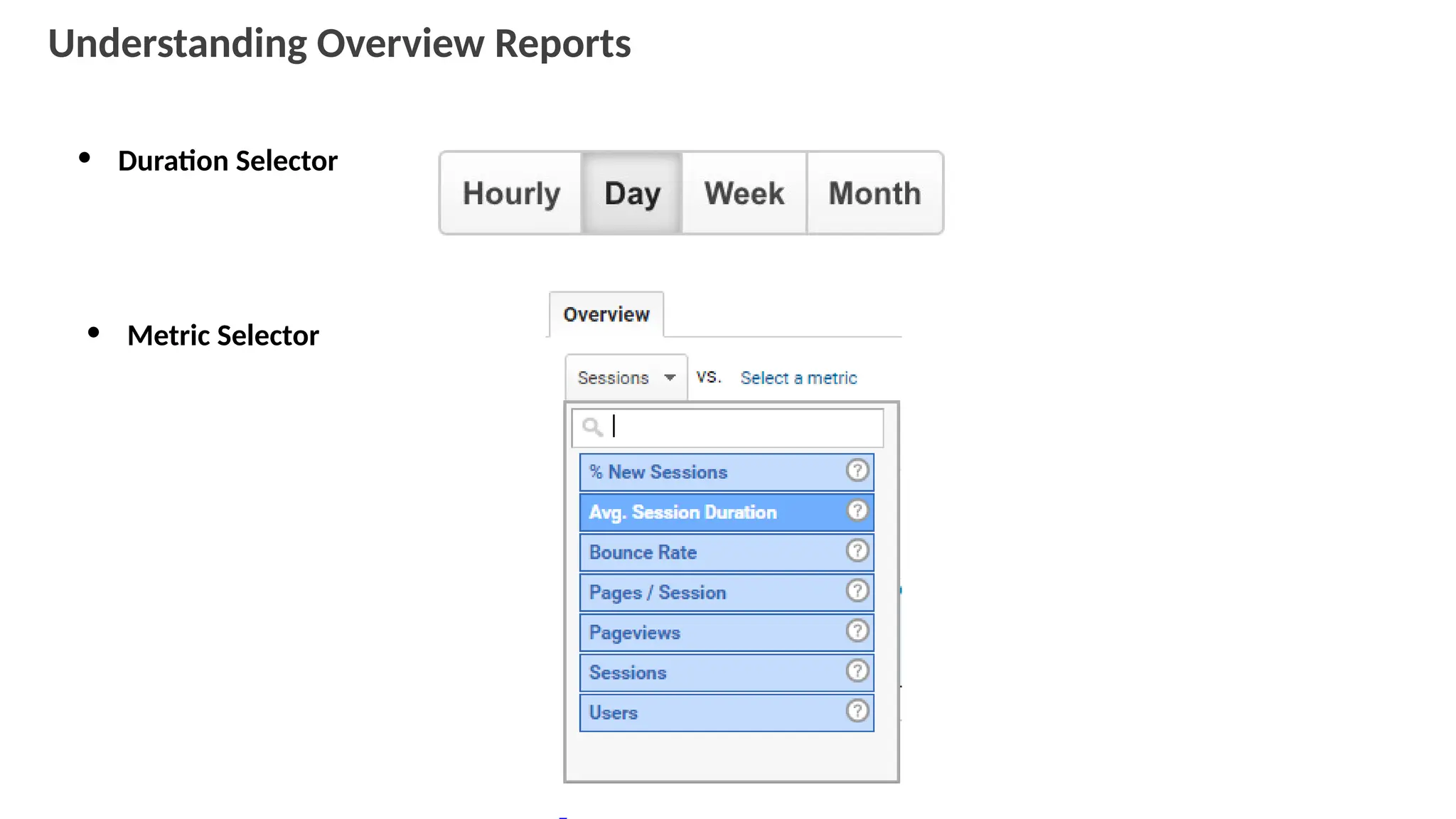Choose Users metric from list

[x=727, y=712]
